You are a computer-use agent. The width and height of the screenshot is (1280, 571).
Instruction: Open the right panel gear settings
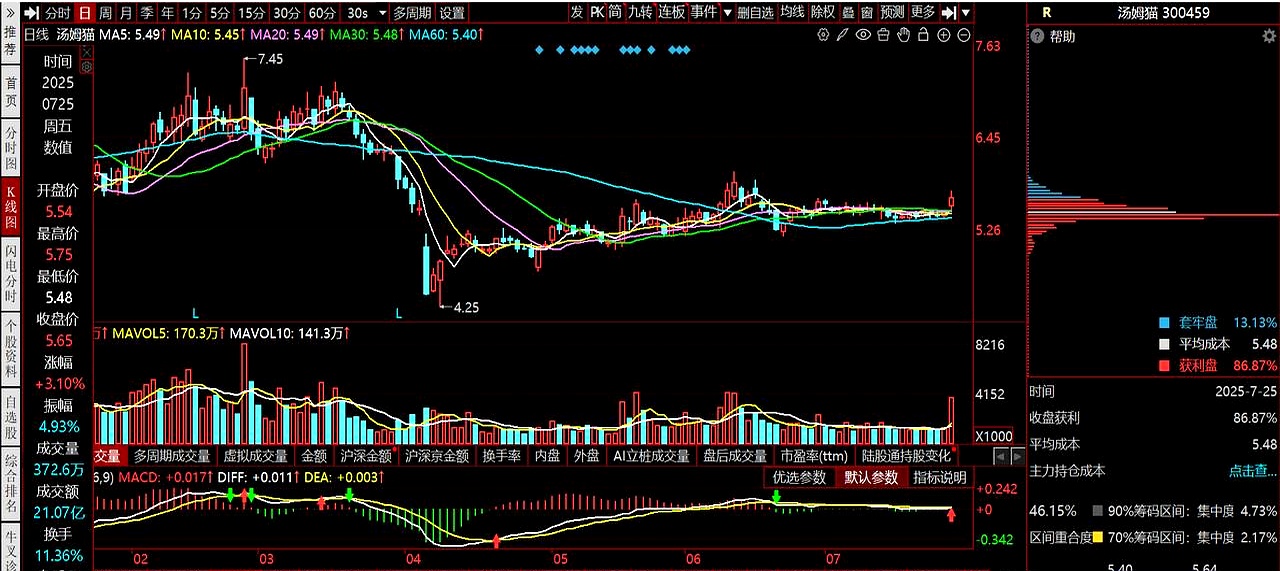pyautogui.click(x=1269, y=37)
